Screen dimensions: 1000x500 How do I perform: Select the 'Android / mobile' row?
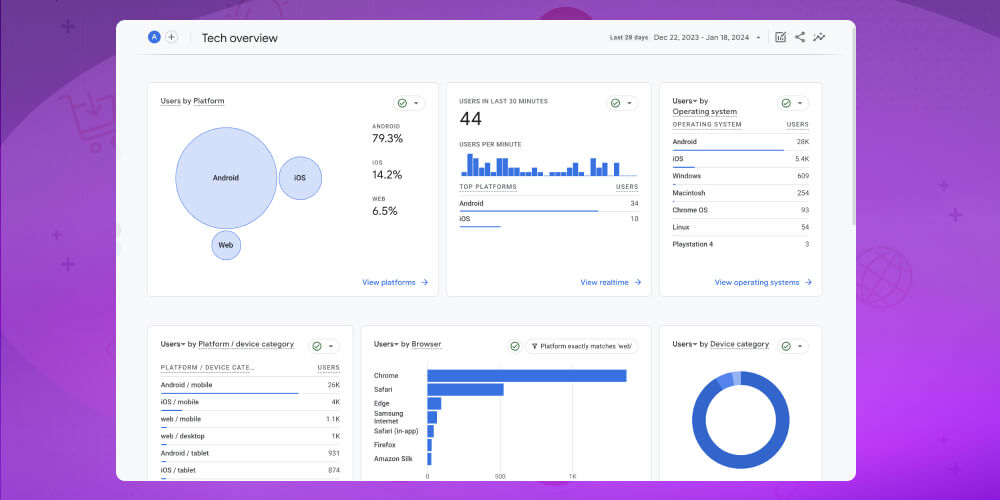250,385
